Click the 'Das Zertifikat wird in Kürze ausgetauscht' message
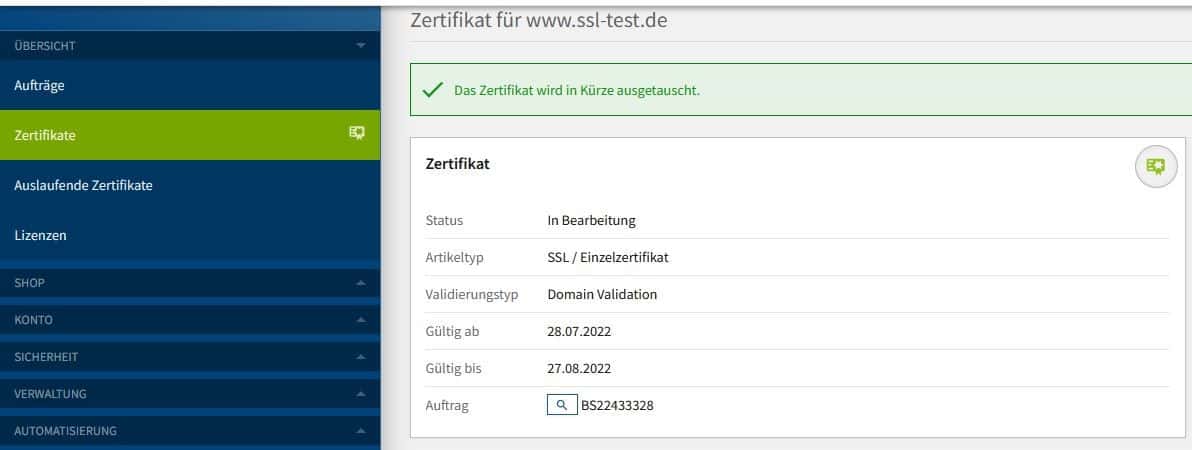Viewport: 1192px width, 450px height. 577,90
